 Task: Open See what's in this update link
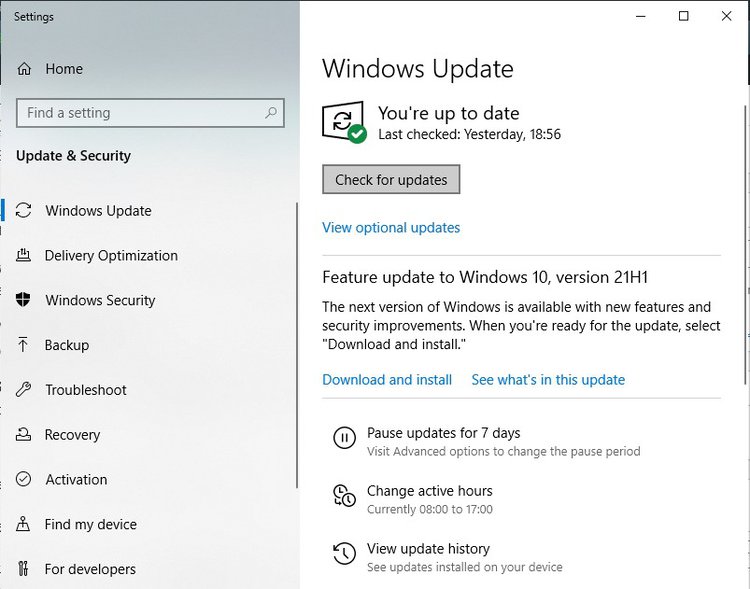548,379
